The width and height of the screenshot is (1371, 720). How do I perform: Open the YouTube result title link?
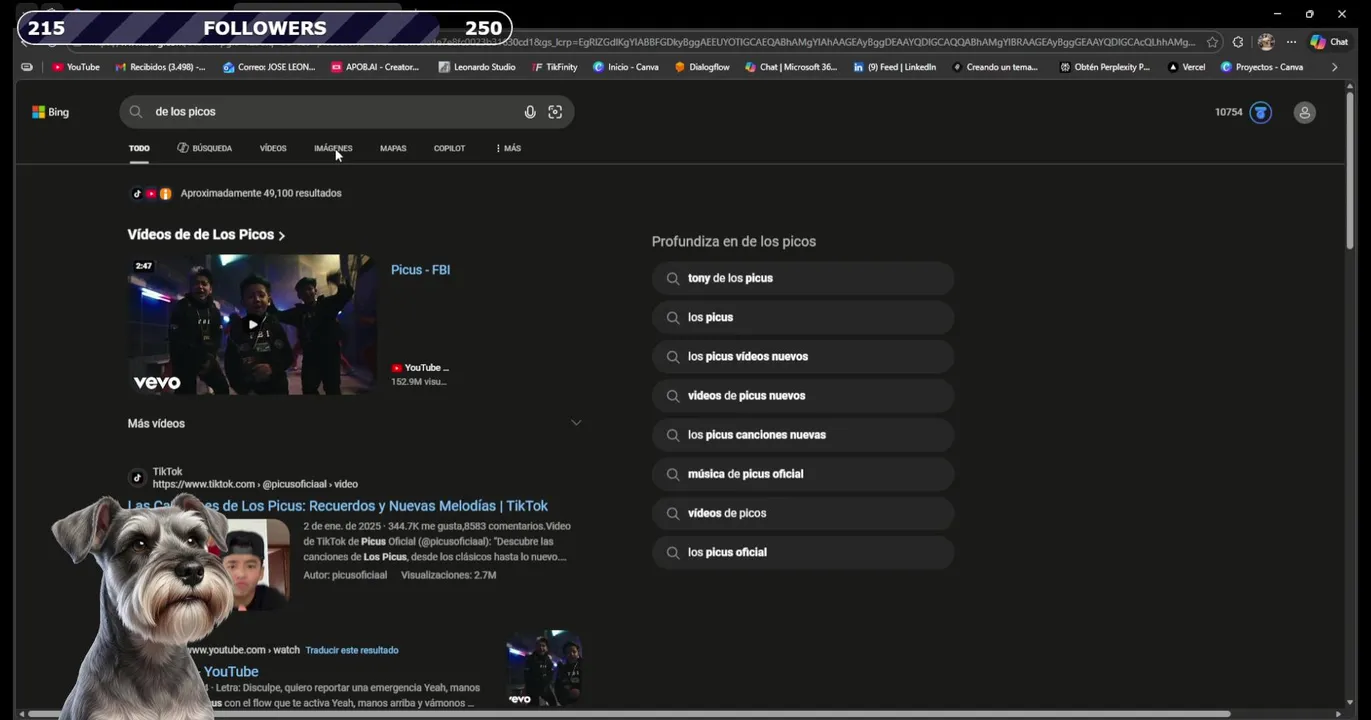[x=231, y=672]
